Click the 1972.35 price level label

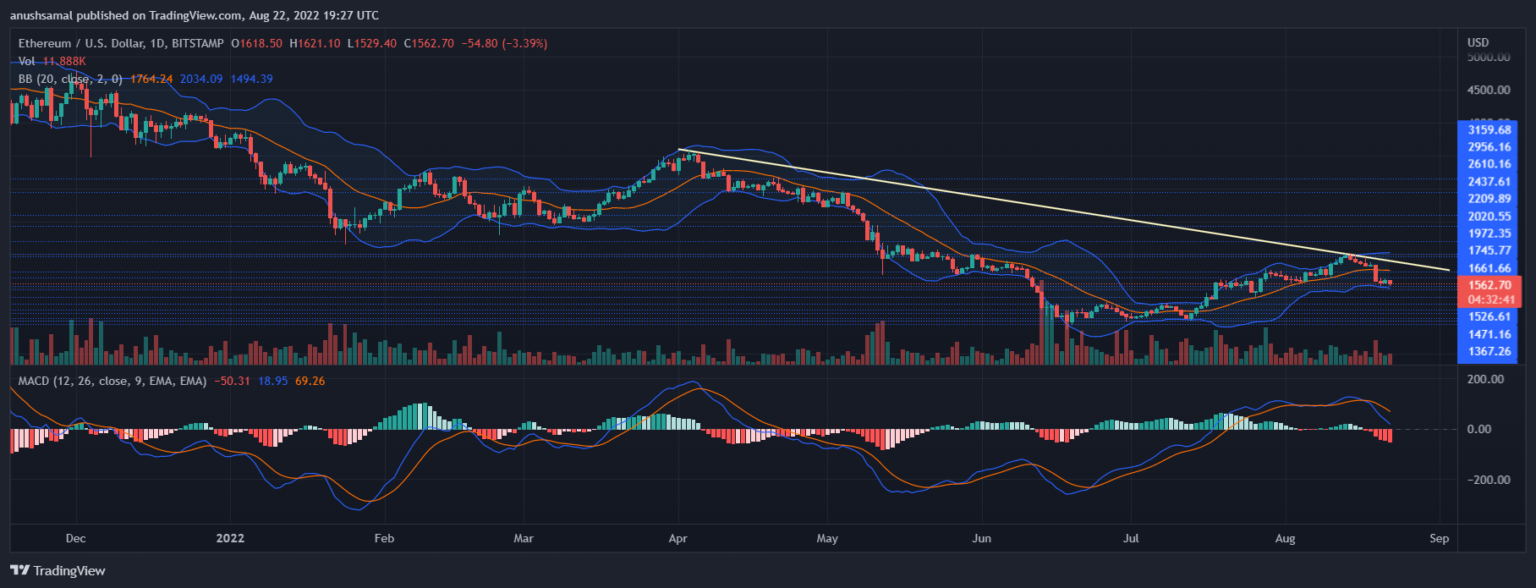pos(1489,233)
